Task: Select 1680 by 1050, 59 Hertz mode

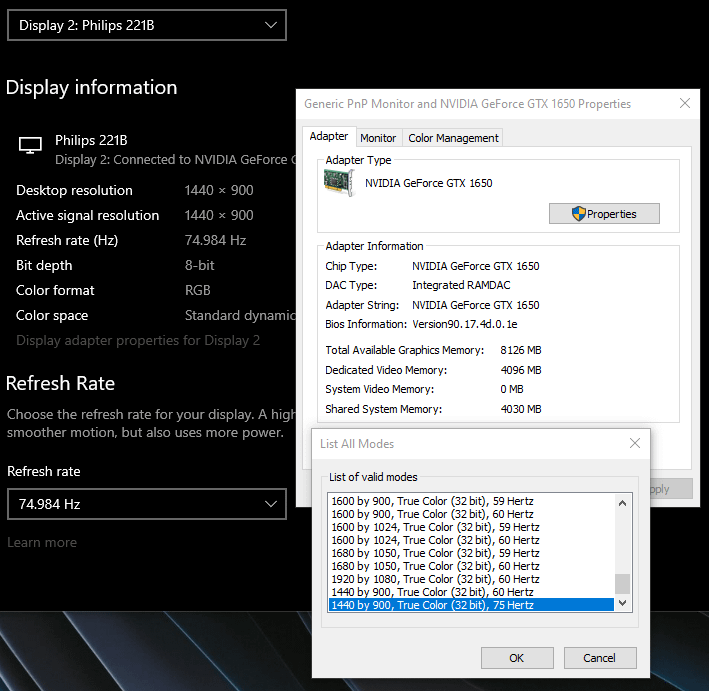Action: [470, 553]
